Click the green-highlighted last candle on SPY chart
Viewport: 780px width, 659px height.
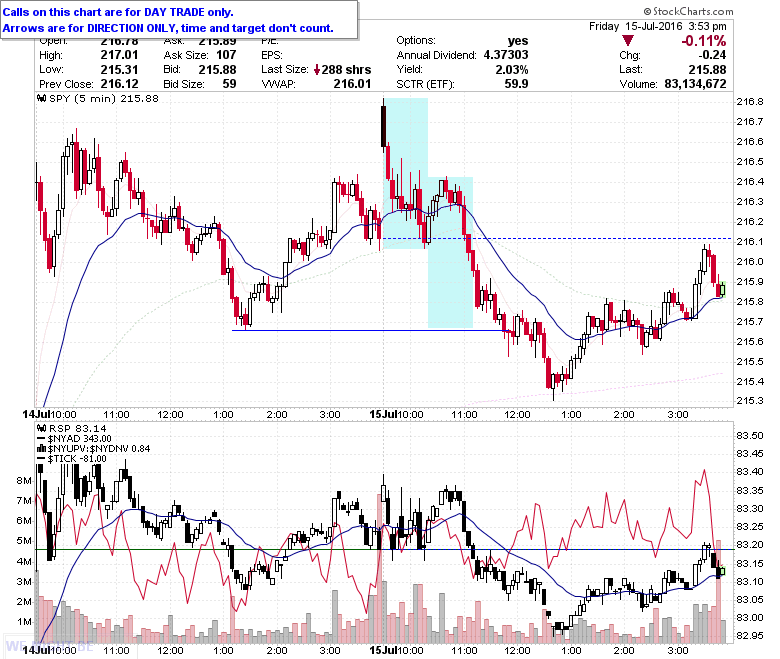(x=722, y=289)
